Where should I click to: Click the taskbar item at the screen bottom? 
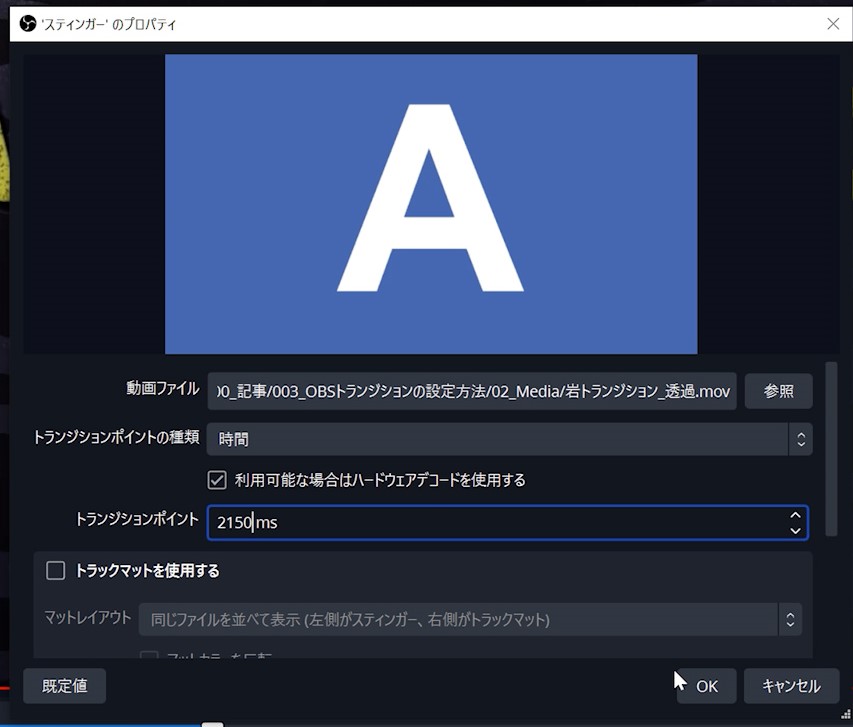[213, 722]
